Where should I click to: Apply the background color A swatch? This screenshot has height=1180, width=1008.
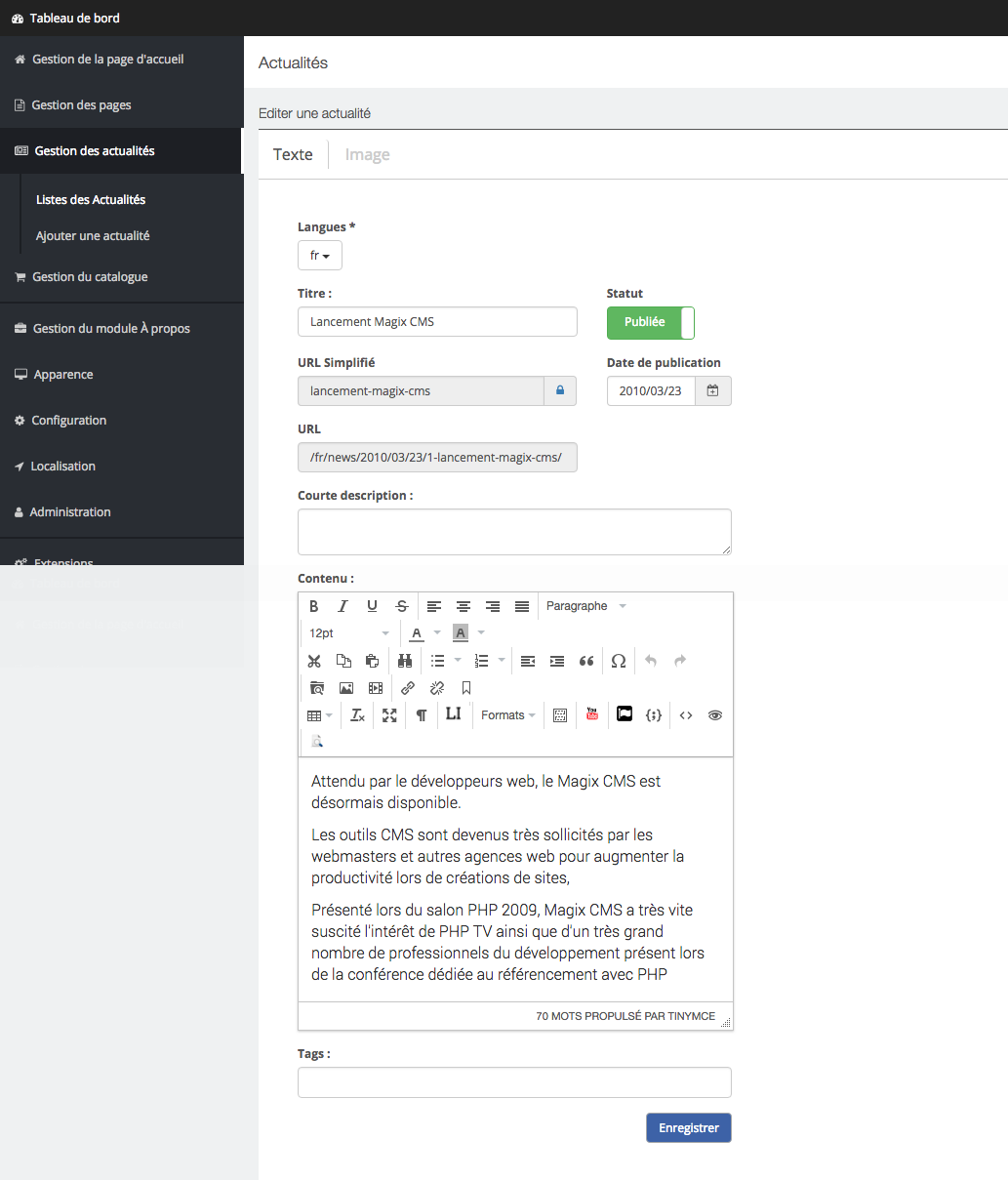pyautogui.click(x=461, y=633)
